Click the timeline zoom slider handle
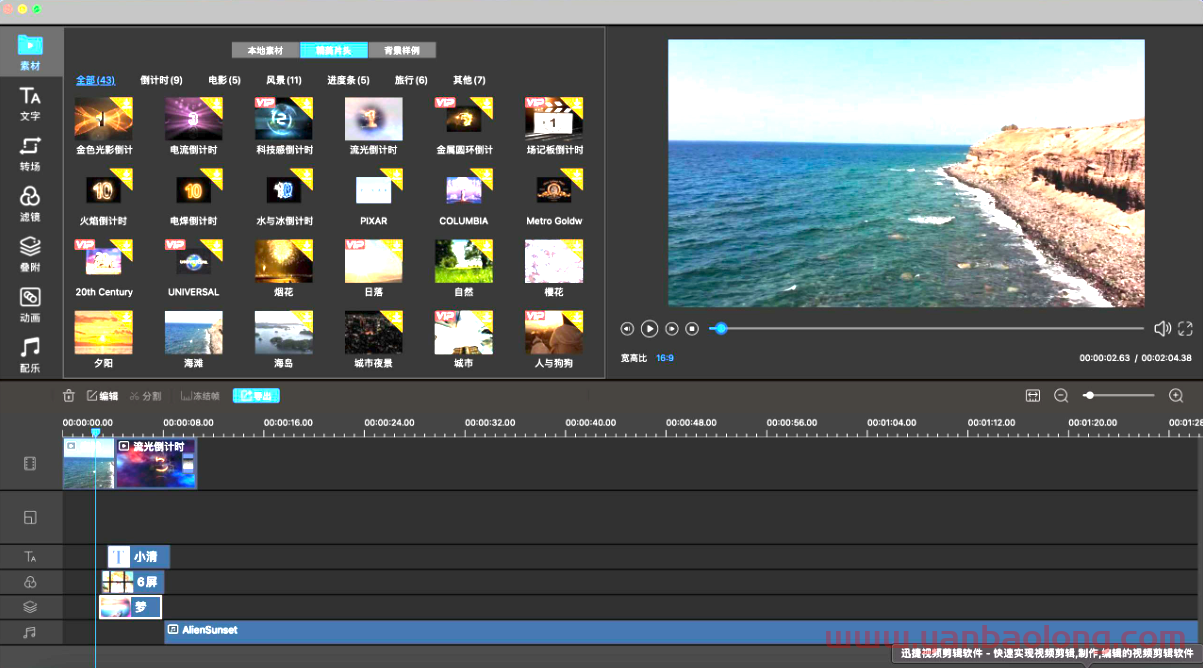The image size is (1203, 668). 1089,396
